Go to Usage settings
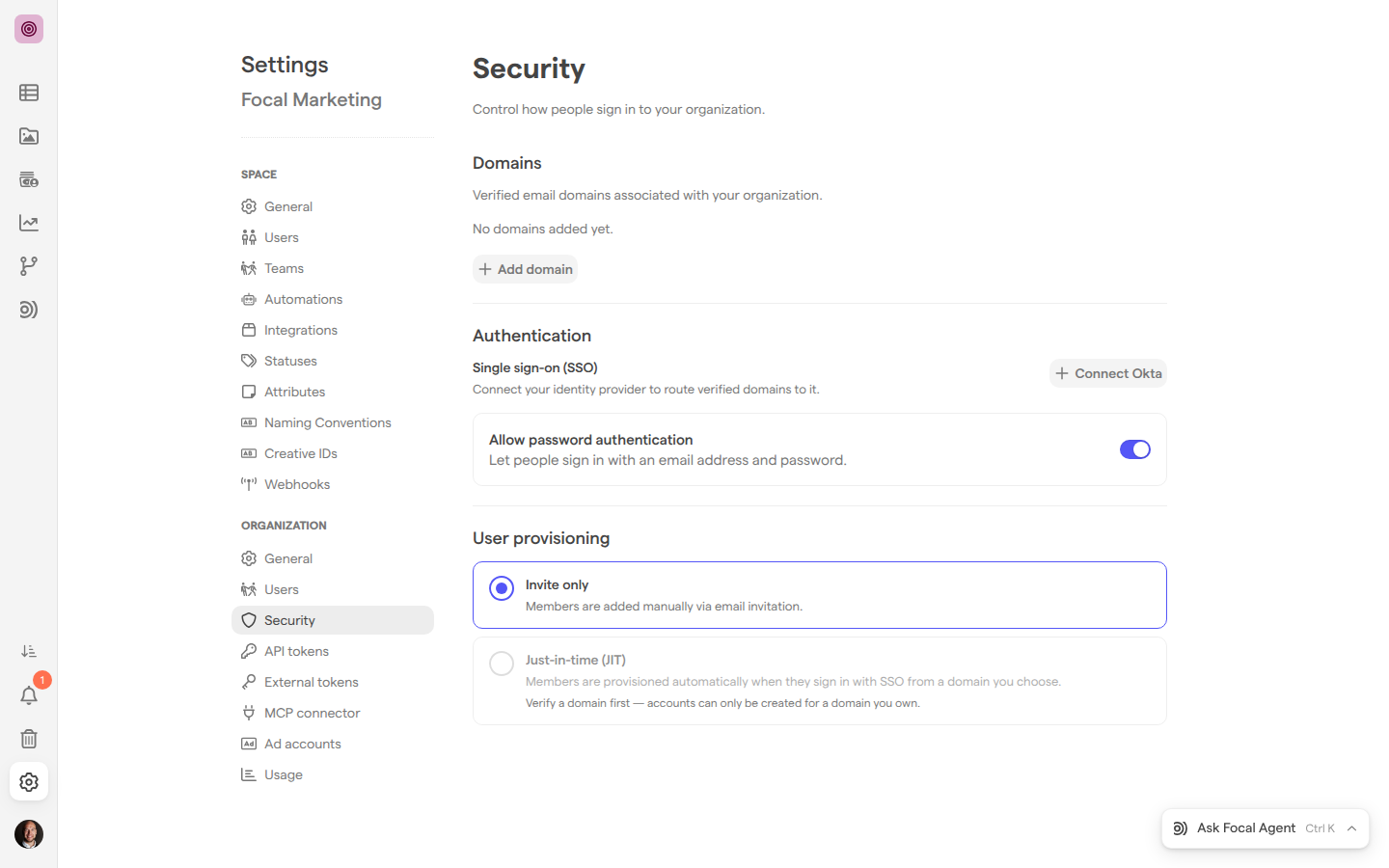The width and height of the screenshot is (1389, 868). tap(333, 774)
